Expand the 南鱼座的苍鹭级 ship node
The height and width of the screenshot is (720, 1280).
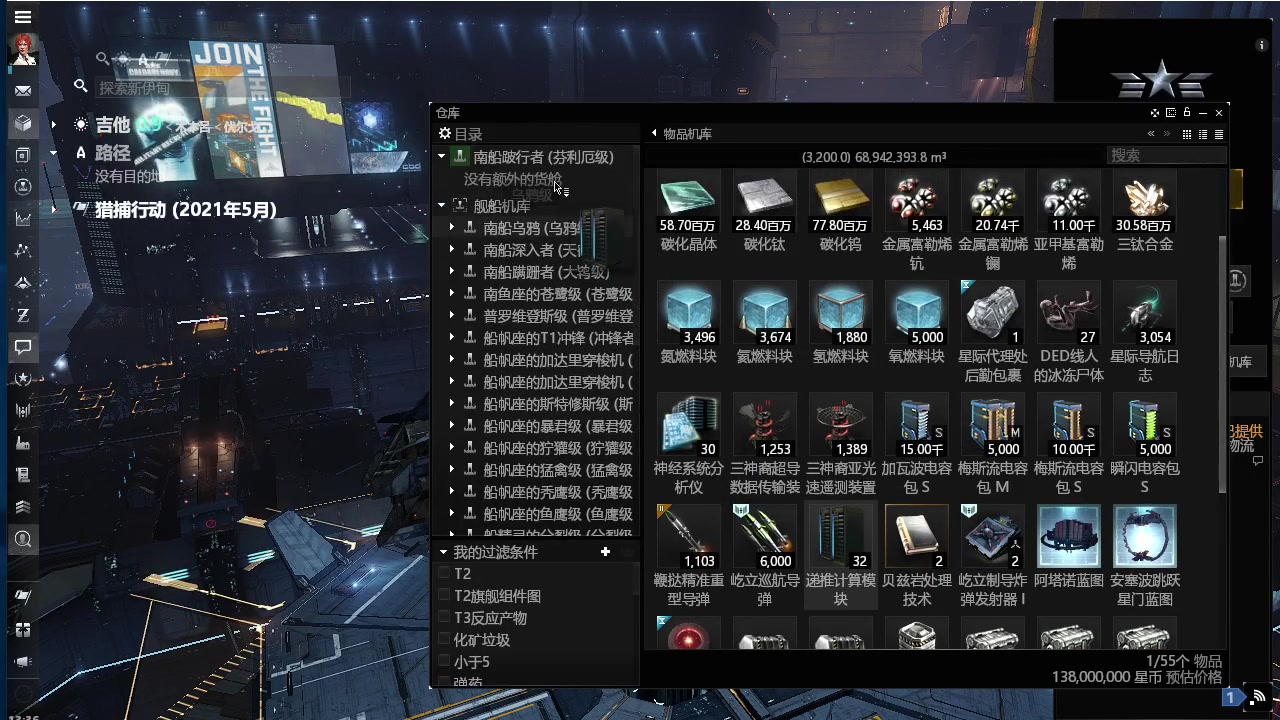coord(452,293)
